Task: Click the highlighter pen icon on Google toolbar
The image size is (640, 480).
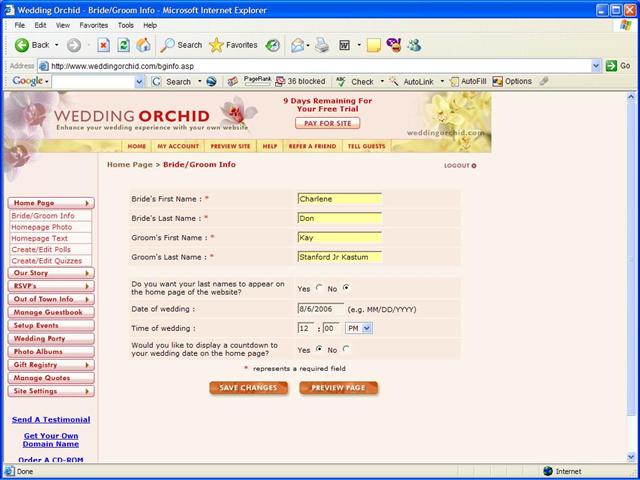Action: click(543, 81)
